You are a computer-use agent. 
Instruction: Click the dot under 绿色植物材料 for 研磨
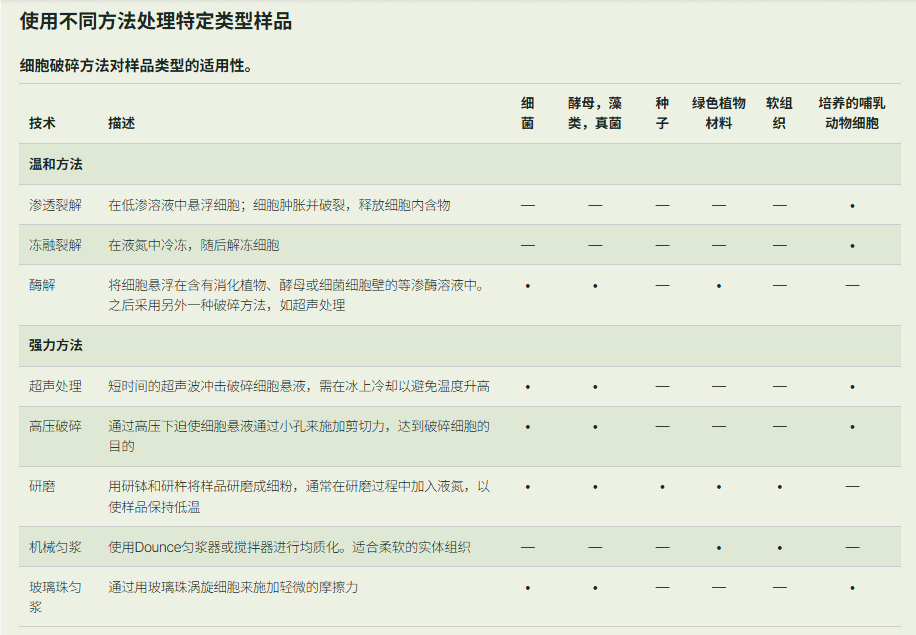(718, 487)
